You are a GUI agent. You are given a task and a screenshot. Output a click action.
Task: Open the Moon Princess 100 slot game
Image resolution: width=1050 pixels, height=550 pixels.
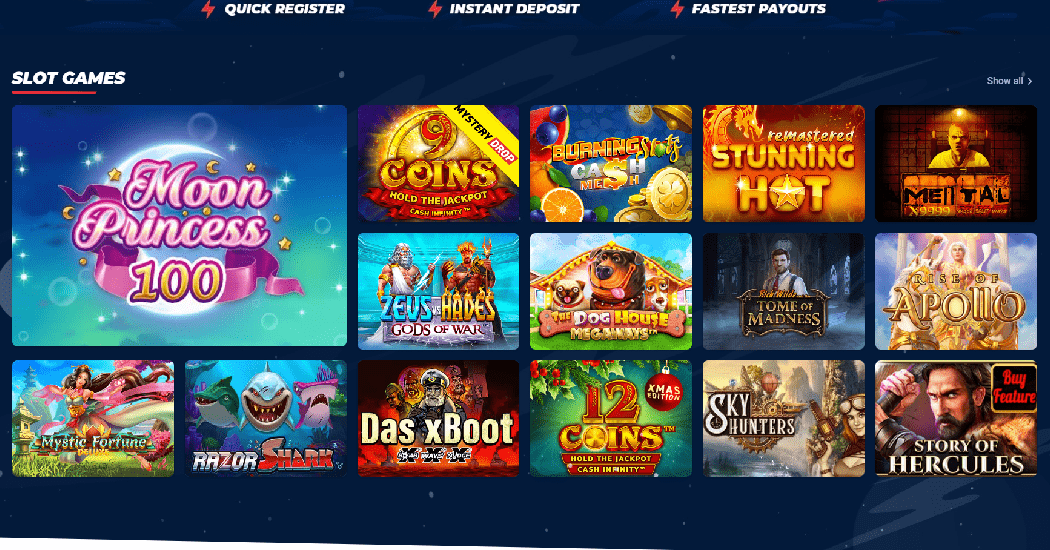click(x=179, y=225)
